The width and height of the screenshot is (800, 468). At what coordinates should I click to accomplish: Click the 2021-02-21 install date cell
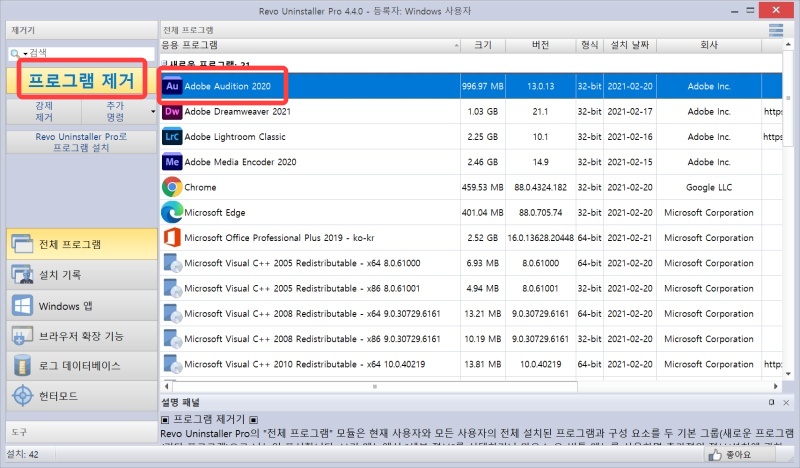pos(630,238)
